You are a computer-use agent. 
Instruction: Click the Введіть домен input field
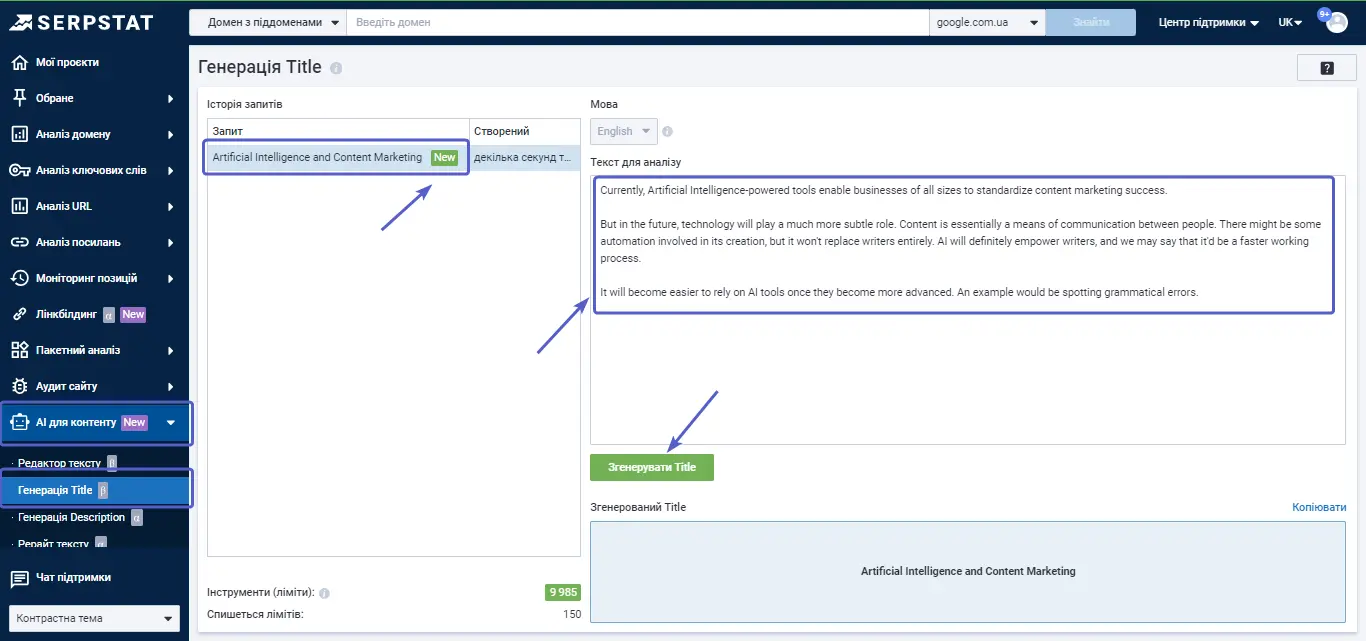click(637, 22)
